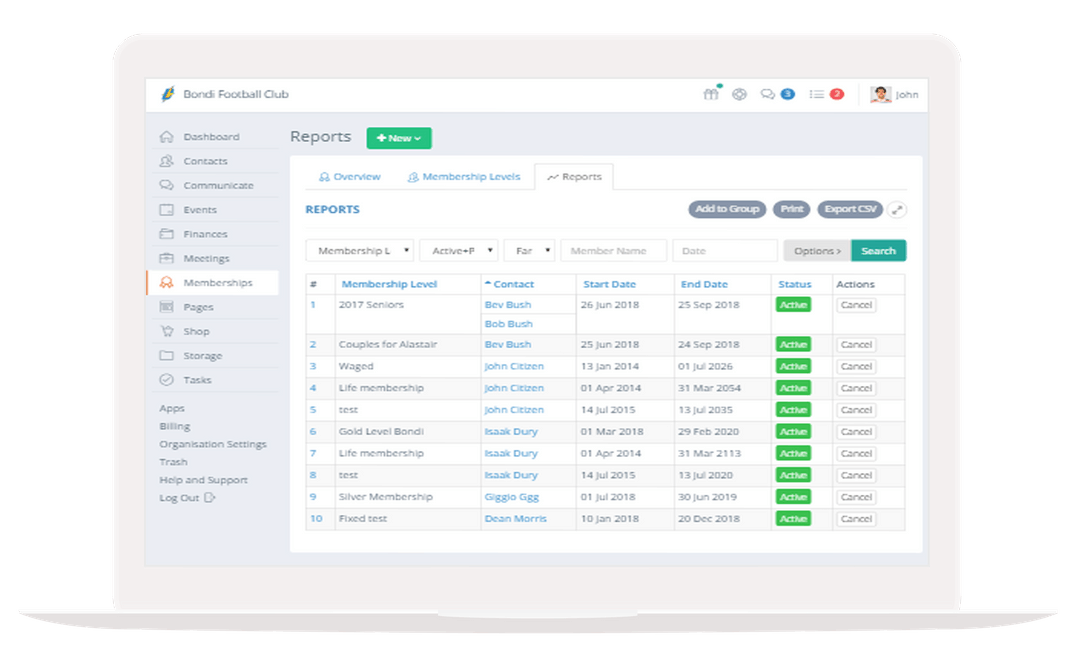This screenshot has height=653, width=1080.
Task: Export the report as CSV
Action: coord(849,209)
